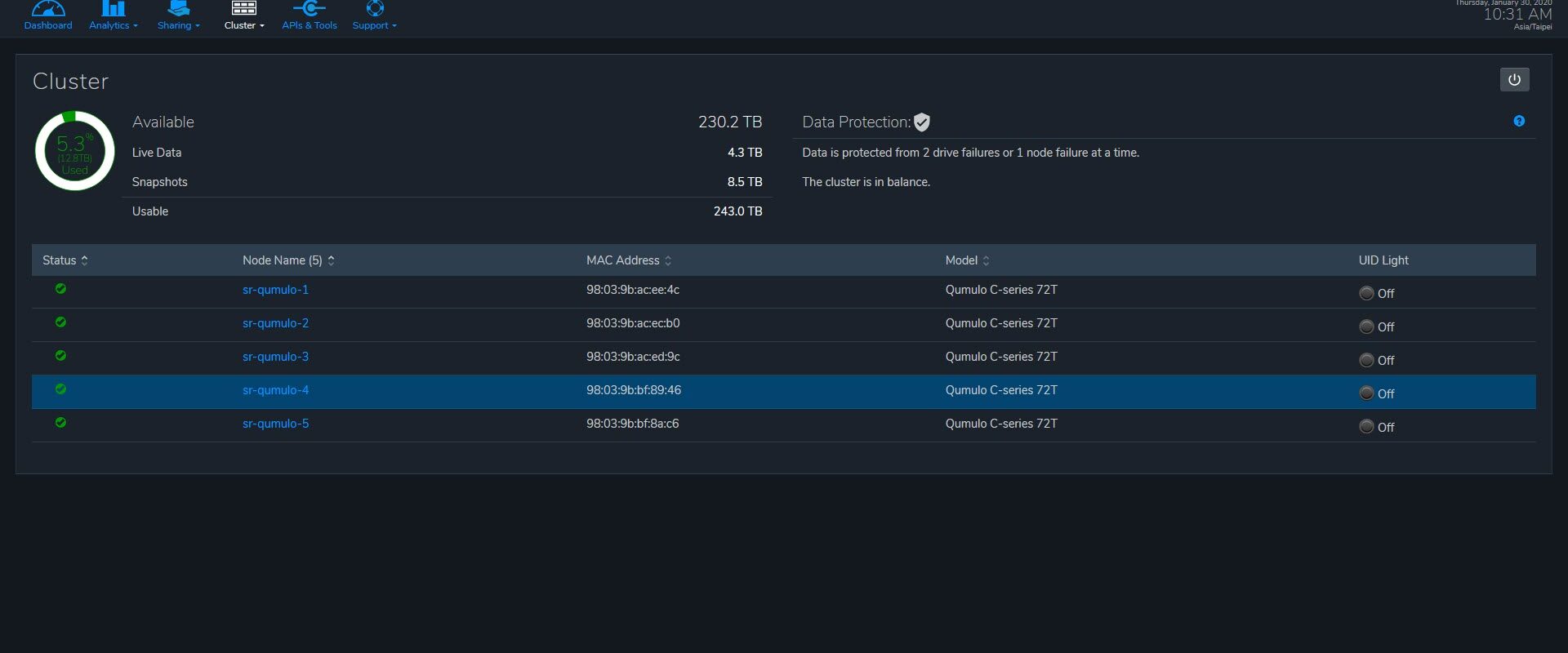Screen dimensions: 1568x653
Task: Click the 230.2 TB available value
Action: click(x=730, y=122)
